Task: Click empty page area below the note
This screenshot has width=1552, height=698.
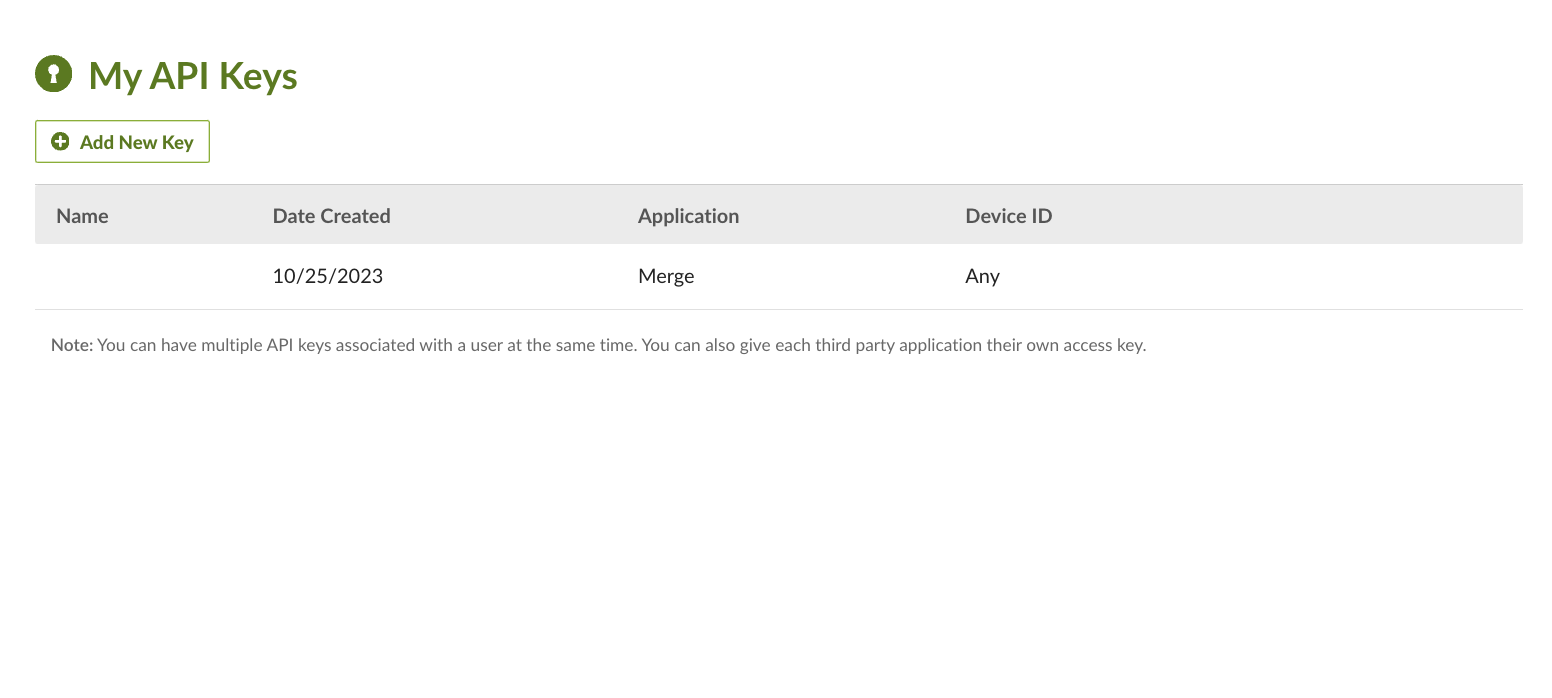Action: click(776, 520)
